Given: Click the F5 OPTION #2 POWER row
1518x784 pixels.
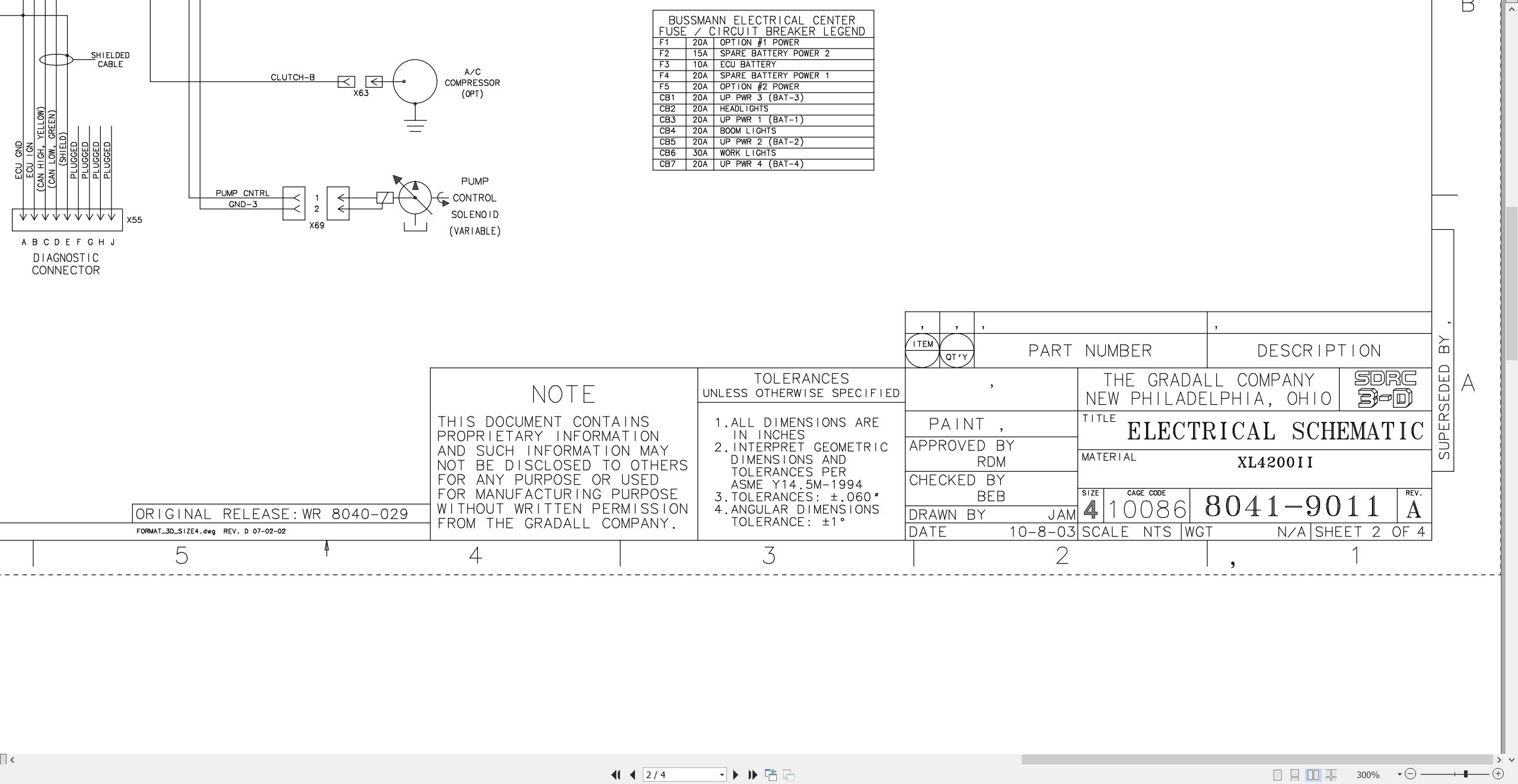Looking at the screenshot, I should pyautogui.click(x=763, y=87).
